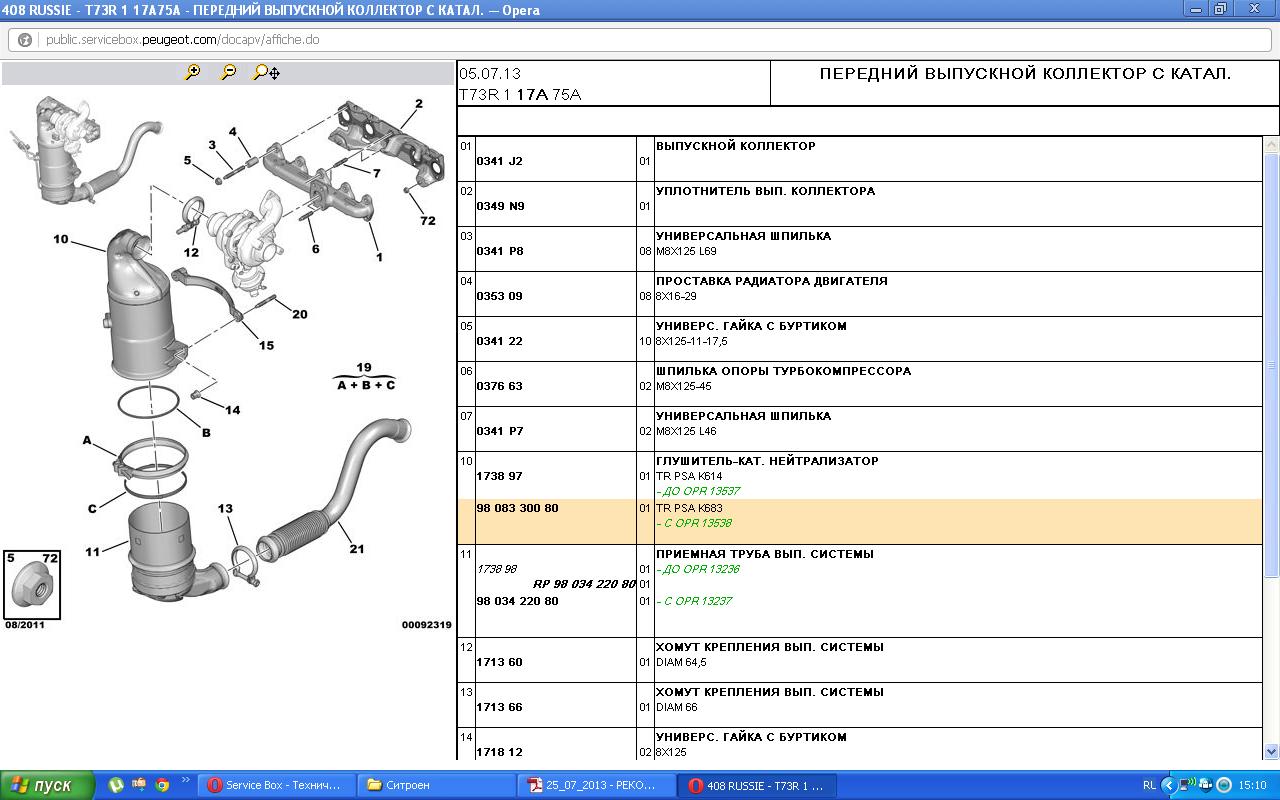Select part number 0349 N9
Viewport: 1280px width, 800px height.
pyautogui.click(x=500, y=206)
